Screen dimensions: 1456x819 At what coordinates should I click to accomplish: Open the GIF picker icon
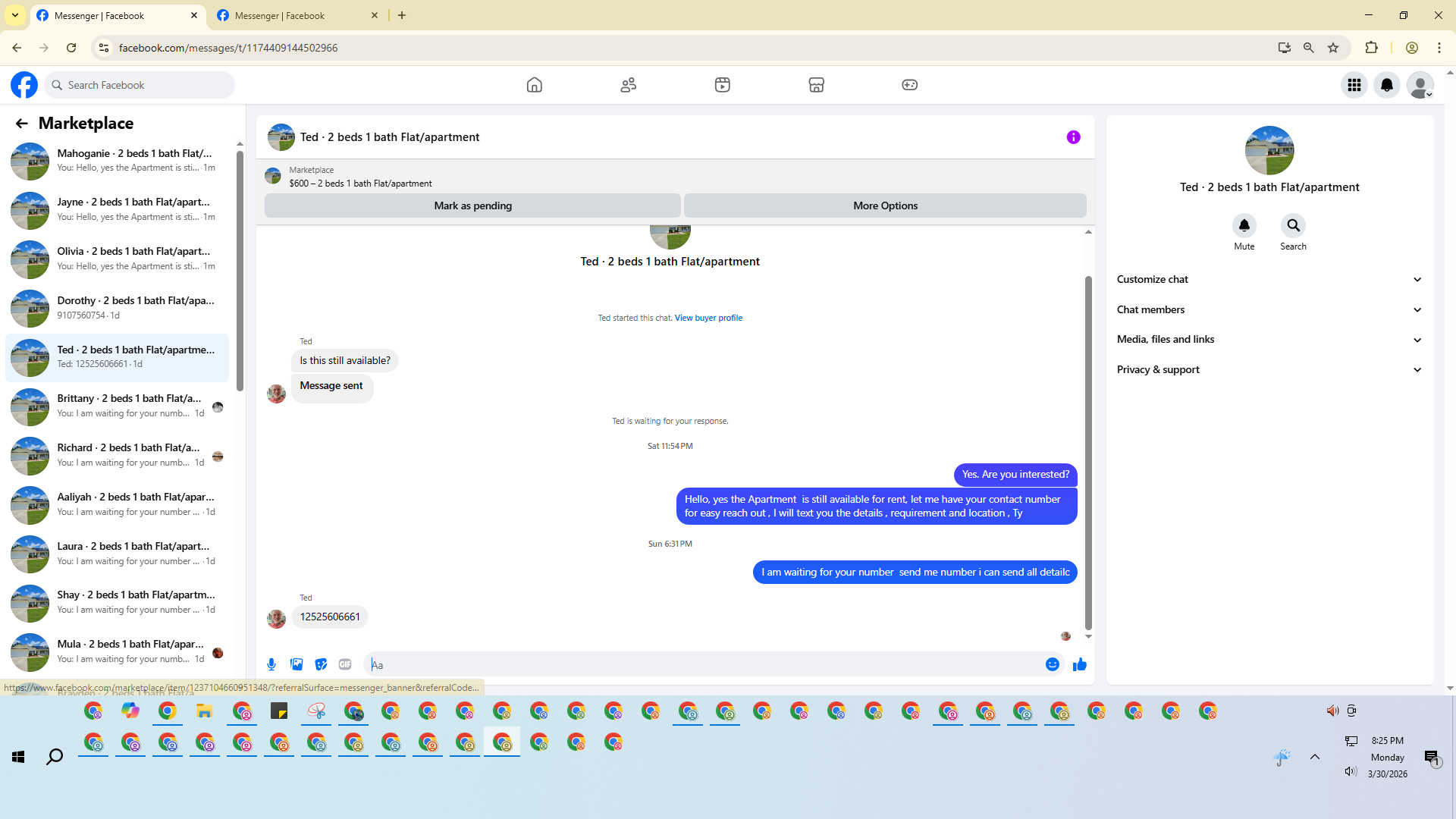coord(345,665)
